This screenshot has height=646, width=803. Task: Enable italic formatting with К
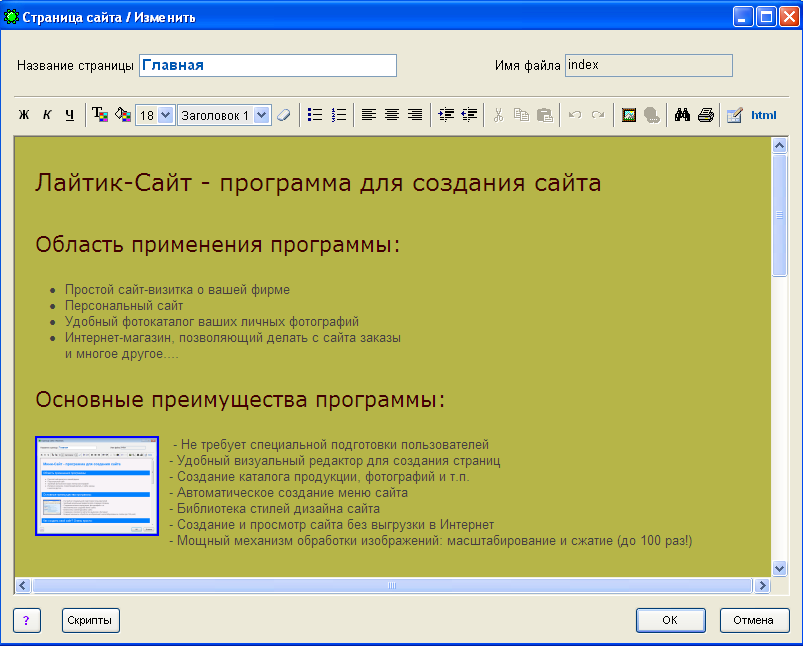46,114
